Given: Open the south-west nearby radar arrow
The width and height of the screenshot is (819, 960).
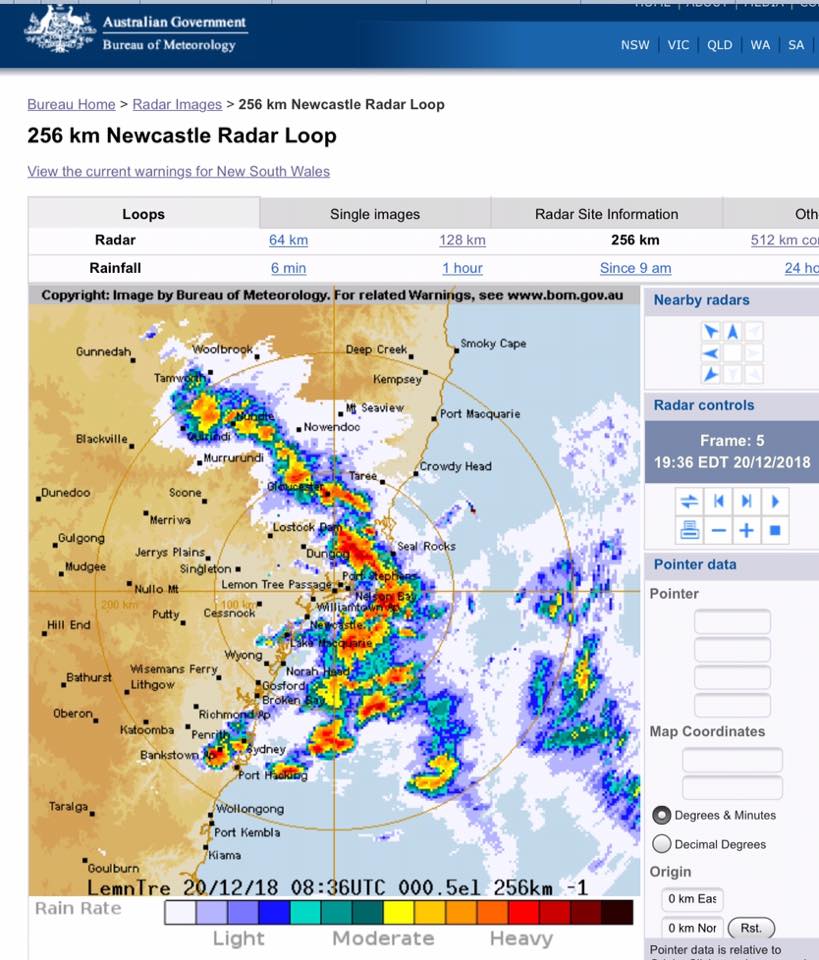Looking at the screenshot, I should (711, 374).
